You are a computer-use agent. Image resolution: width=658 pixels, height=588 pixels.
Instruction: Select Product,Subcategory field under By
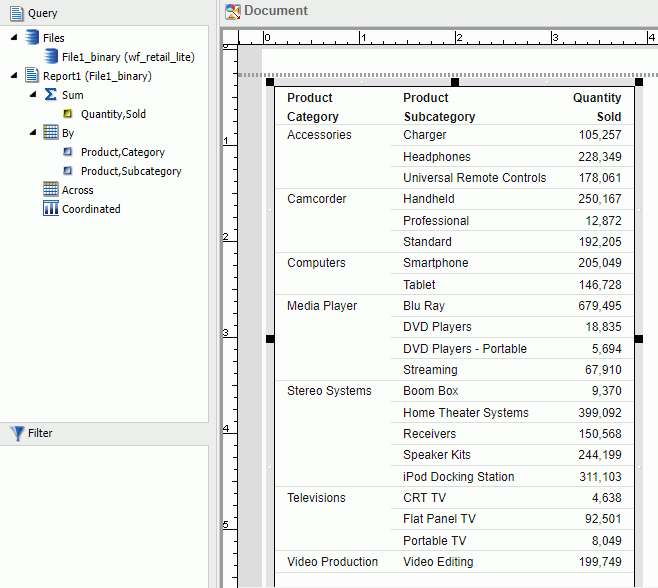131,171
